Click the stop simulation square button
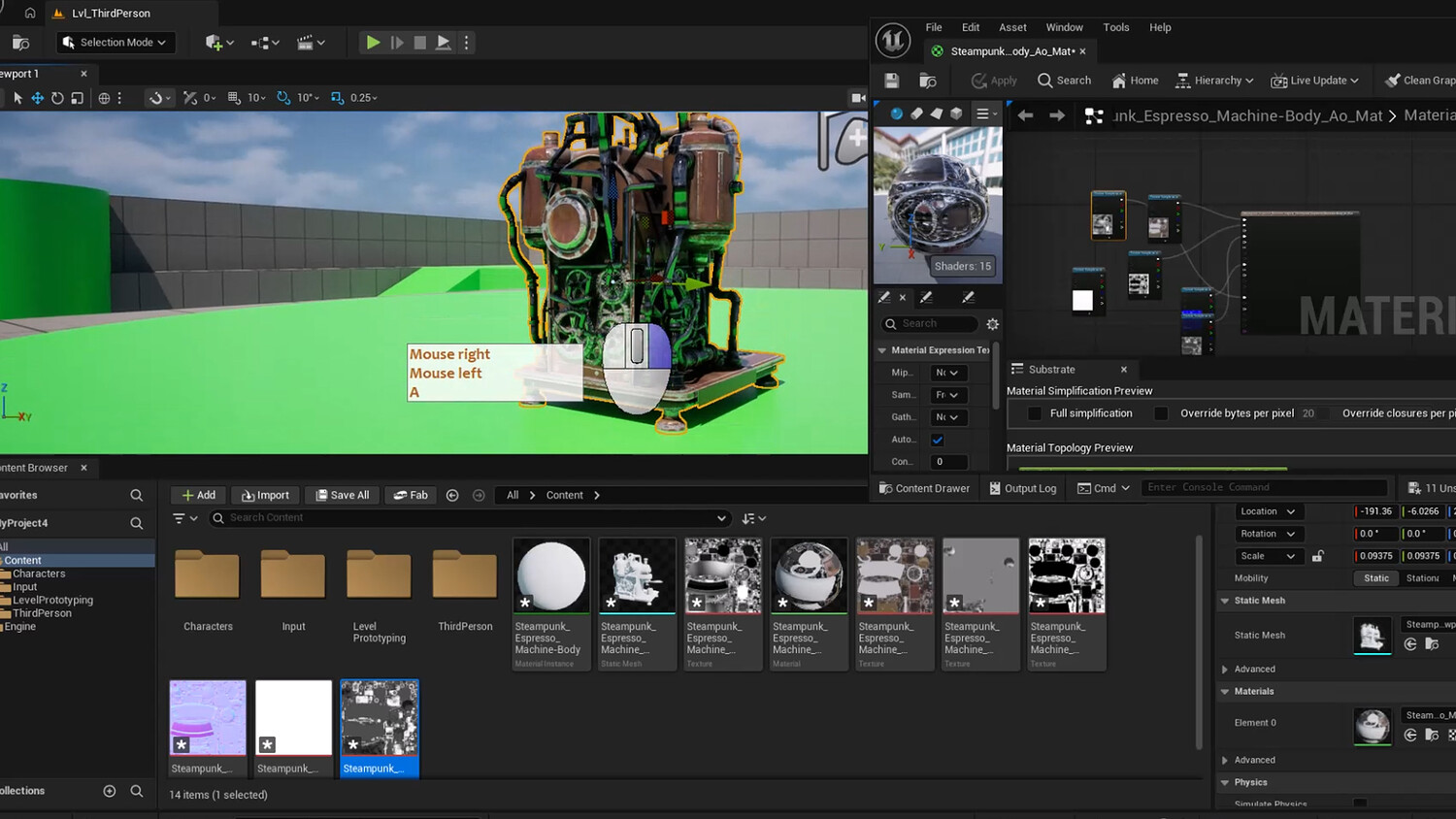1456x819 pixels. click(420, 43)
